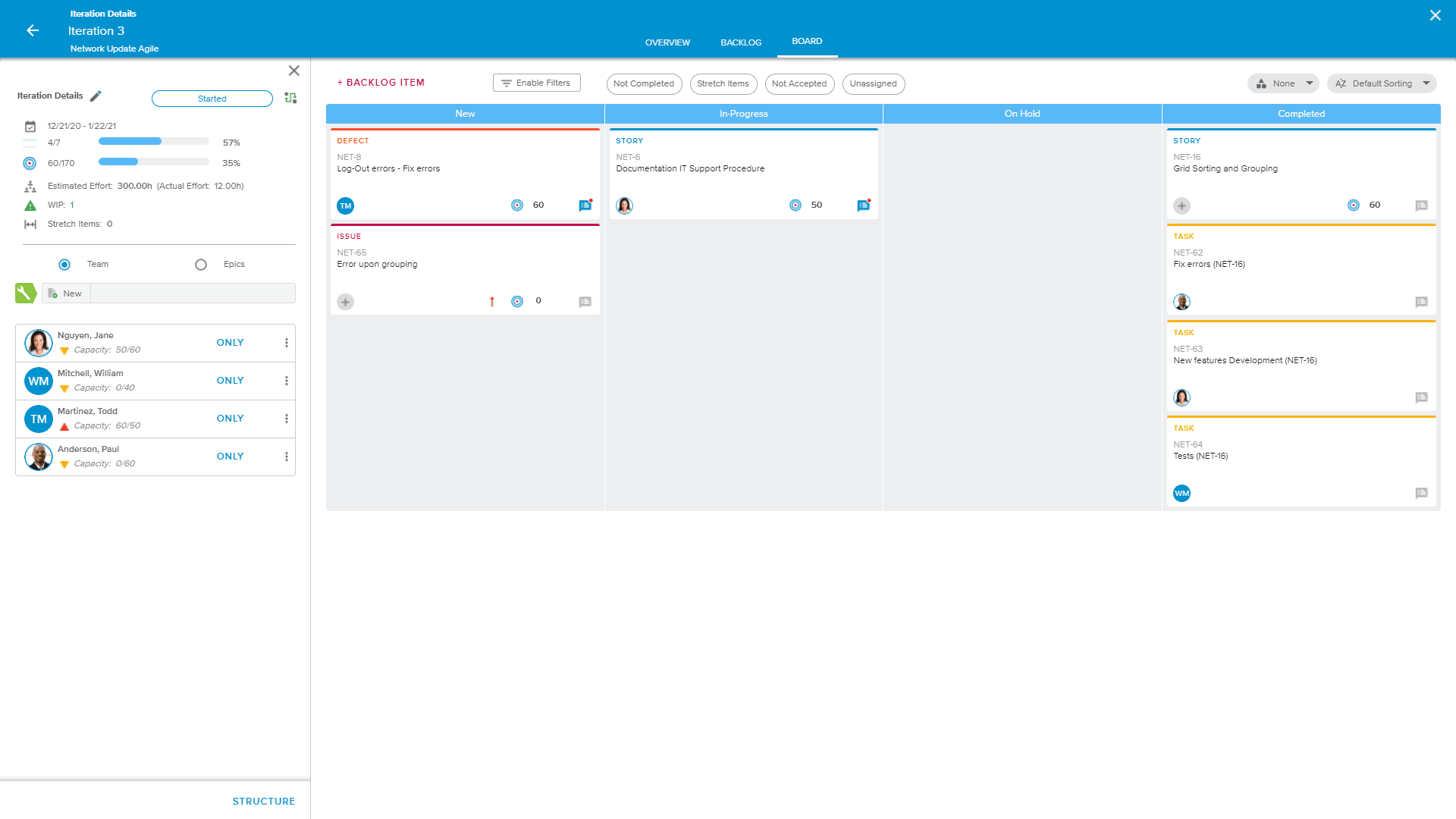Open kebab menu for Mitchell, William

pos(287,381)
